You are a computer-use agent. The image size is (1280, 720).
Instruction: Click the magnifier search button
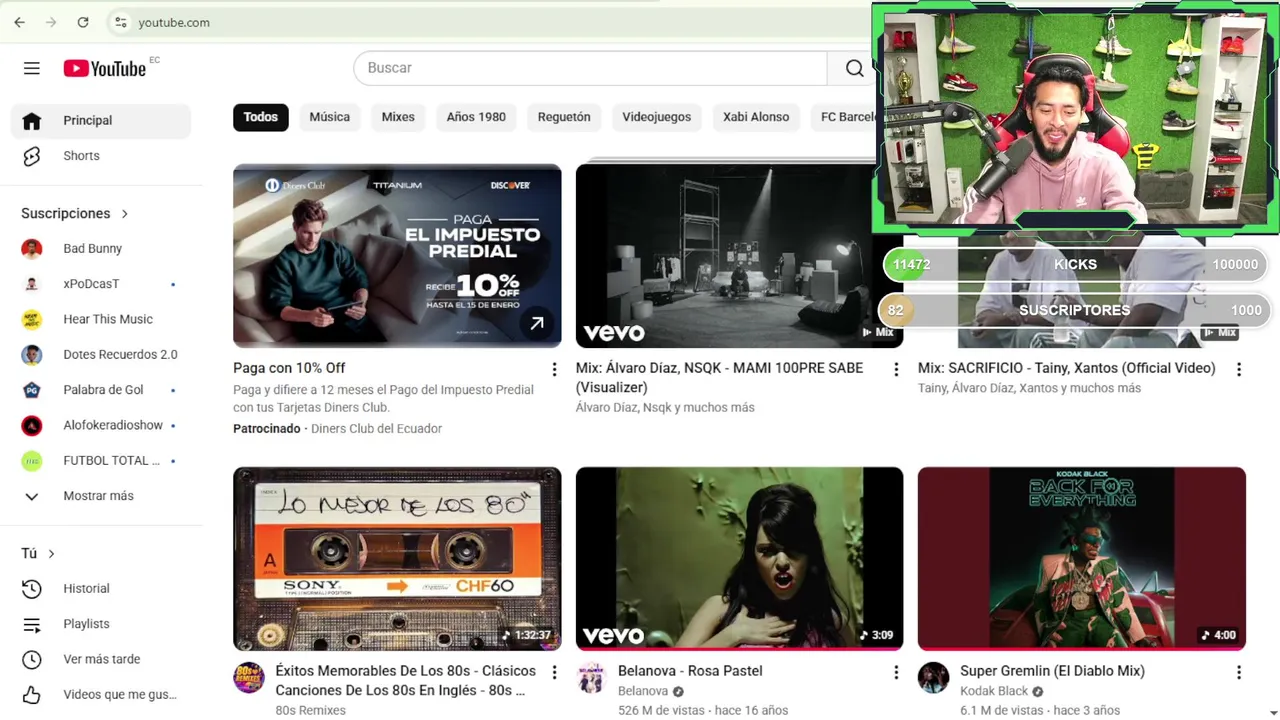click(x=854, y=68)
